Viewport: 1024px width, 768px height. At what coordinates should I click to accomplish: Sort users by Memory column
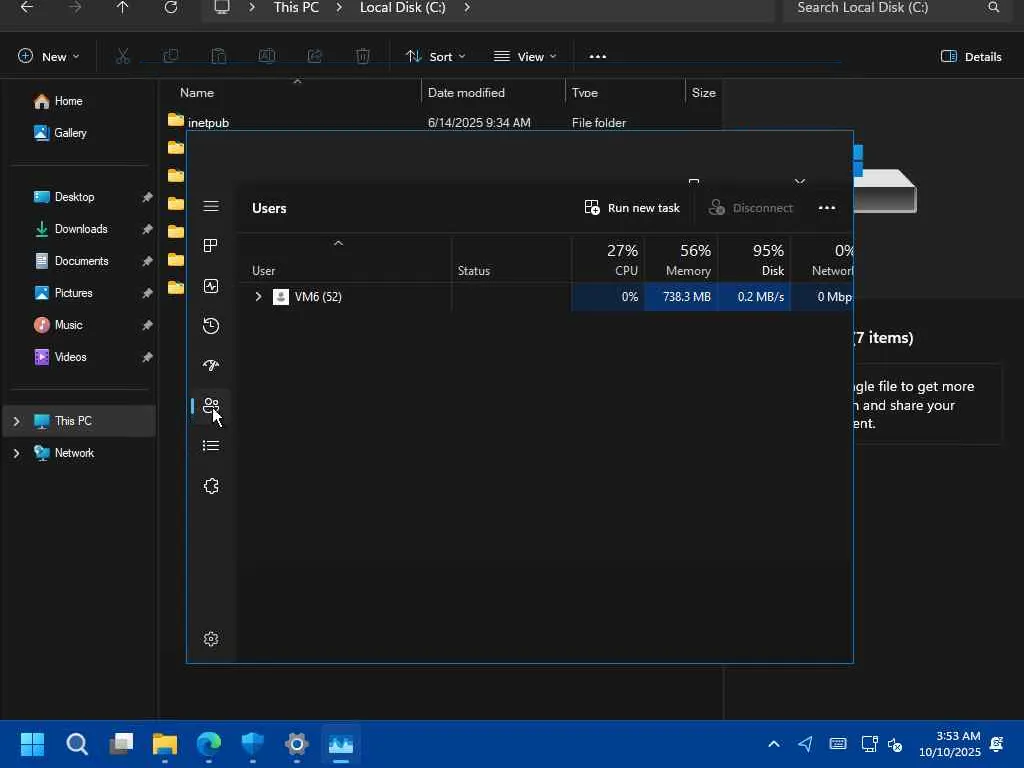(x=680, y=260)
